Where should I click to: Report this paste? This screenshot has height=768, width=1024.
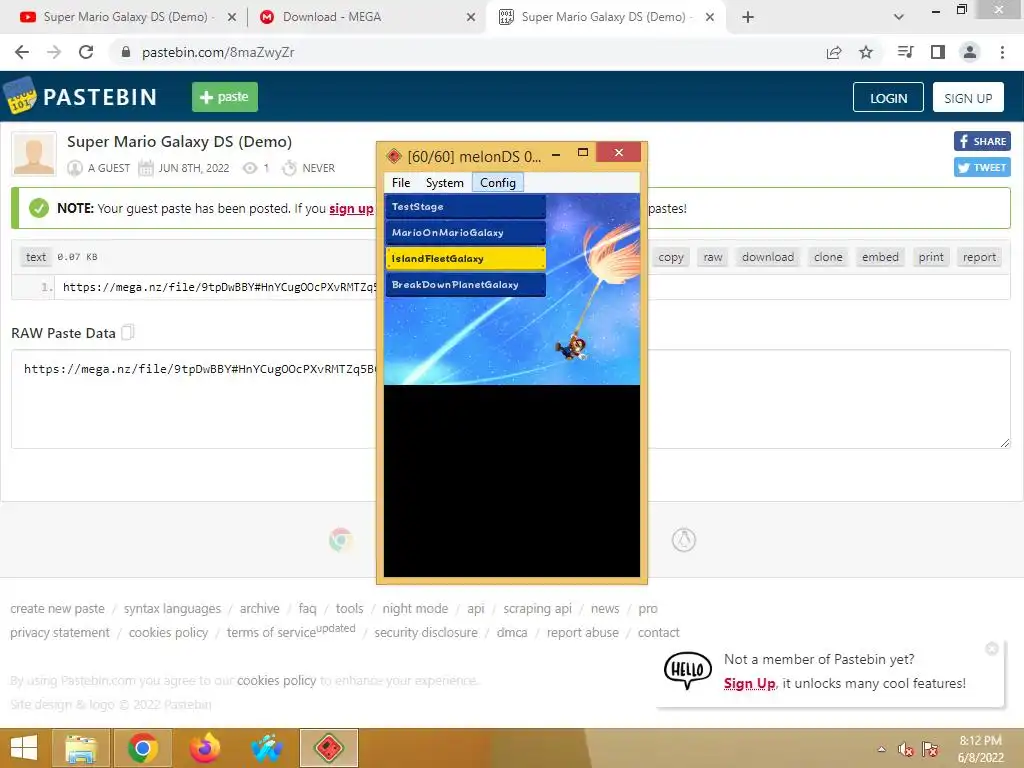tap(979, 257)
